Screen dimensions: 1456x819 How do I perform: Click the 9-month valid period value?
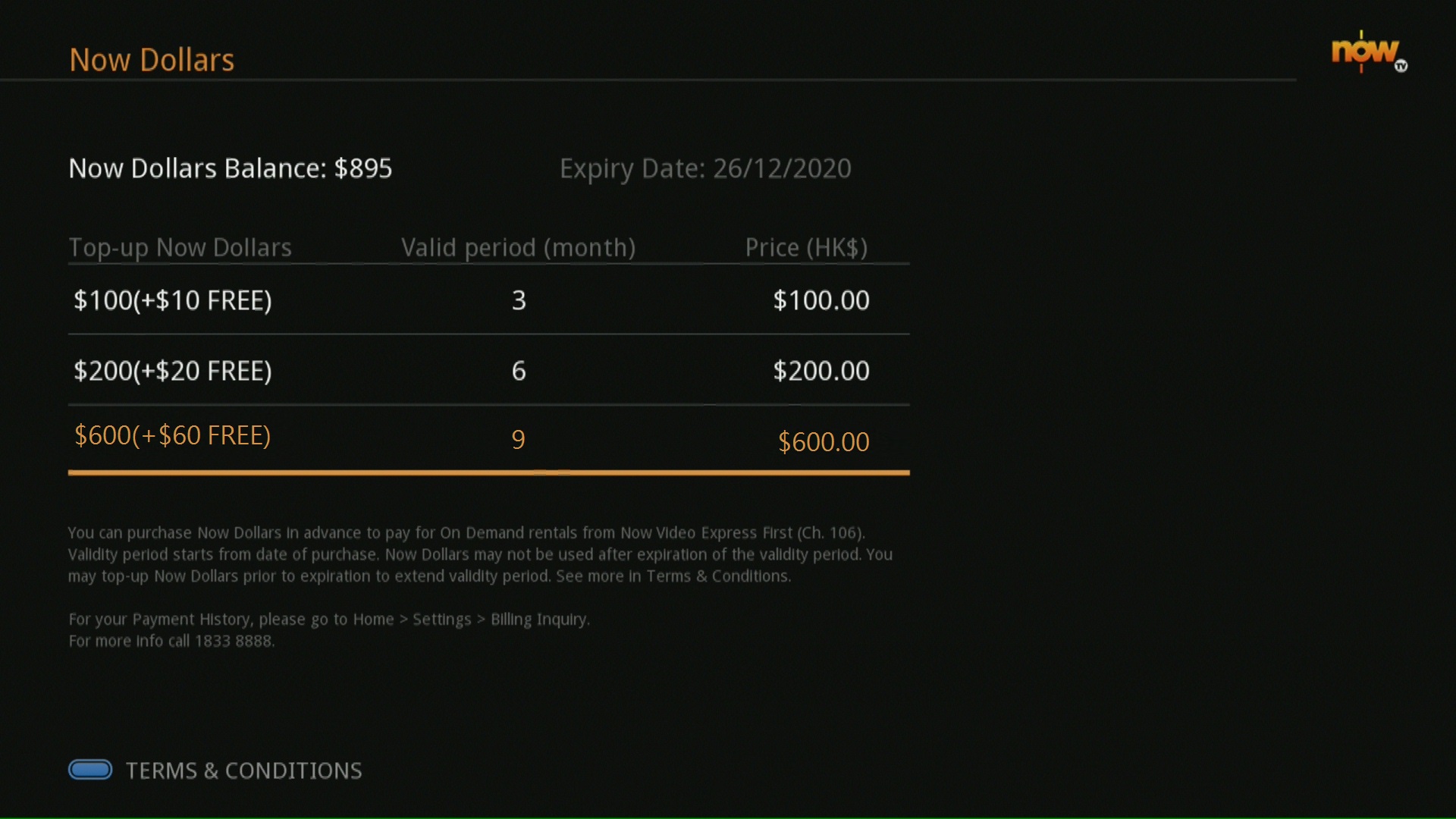pyautogui.click(x=518, y=440)
